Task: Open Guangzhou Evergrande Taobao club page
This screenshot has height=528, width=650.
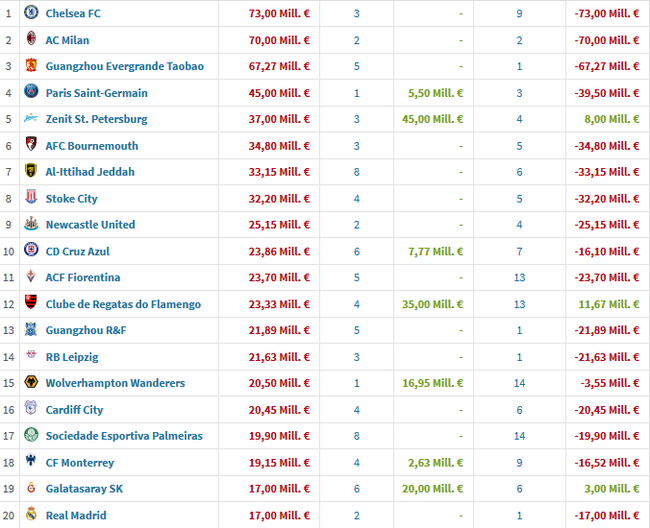Action: (125, 66)
